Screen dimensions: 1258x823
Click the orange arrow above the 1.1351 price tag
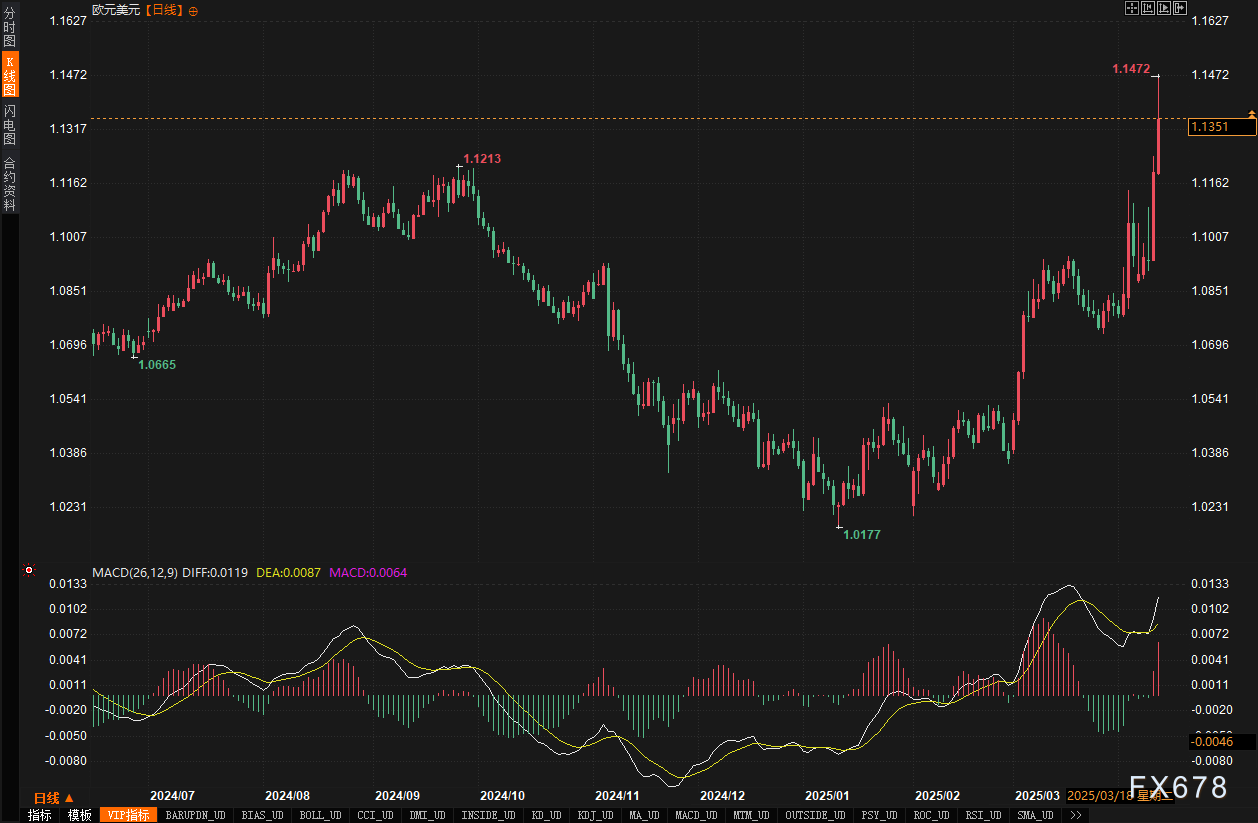[1251, 113]
